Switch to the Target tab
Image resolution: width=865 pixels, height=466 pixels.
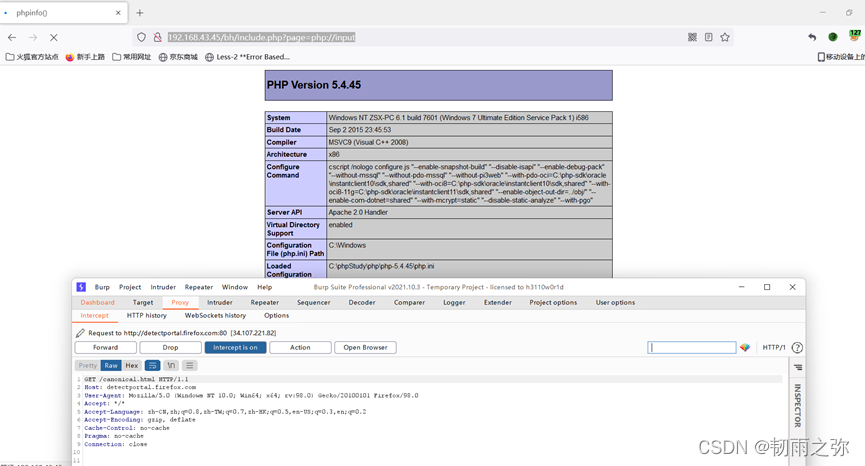[x=143, y=302]
